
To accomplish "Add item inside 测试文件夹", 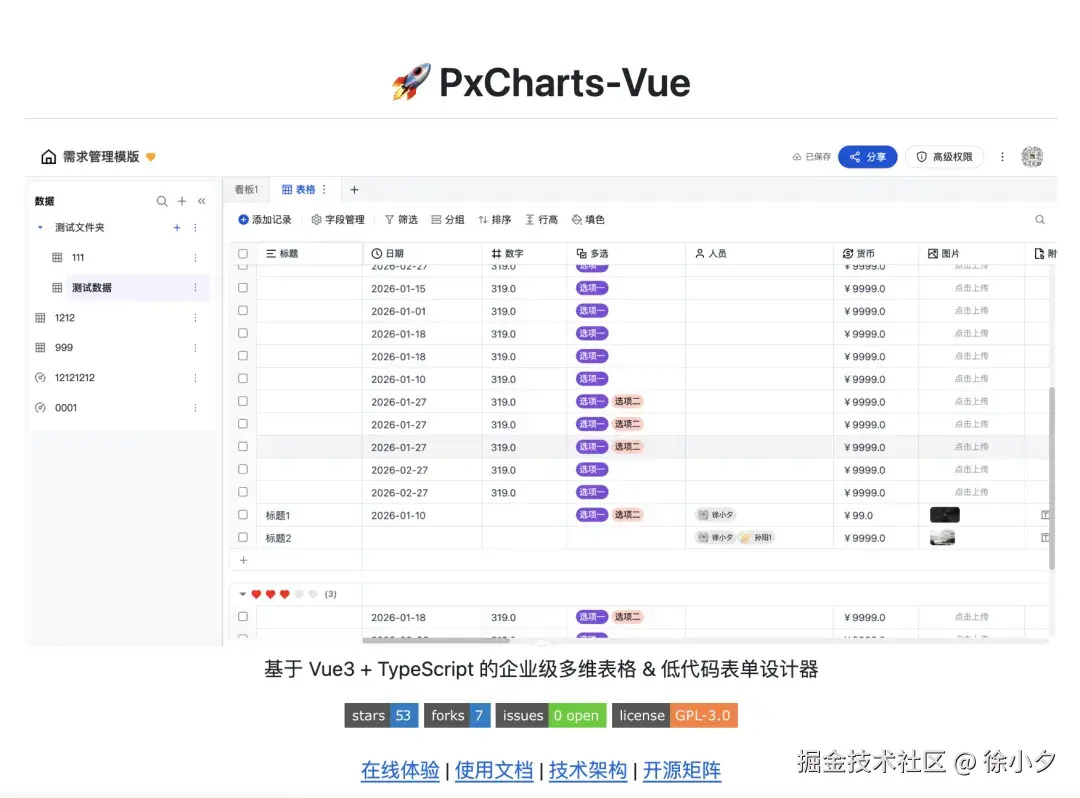I will point(177,227).
